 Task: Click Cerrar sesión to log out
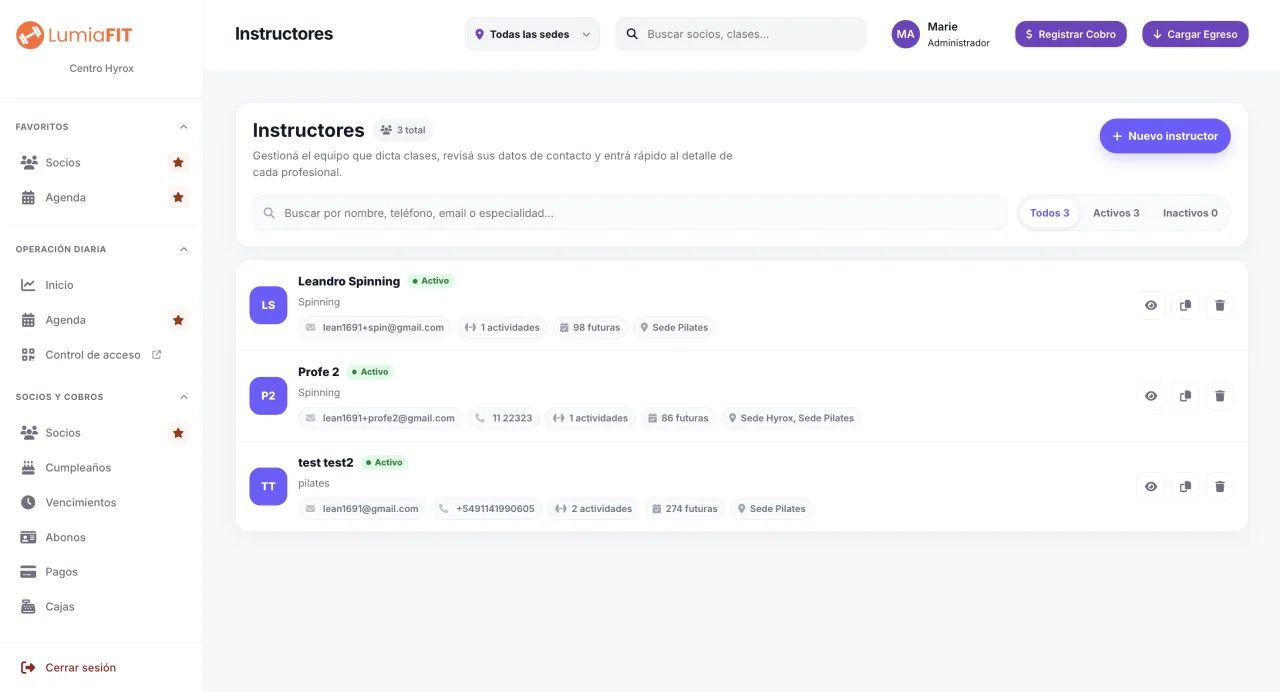[x=68, y=667]
